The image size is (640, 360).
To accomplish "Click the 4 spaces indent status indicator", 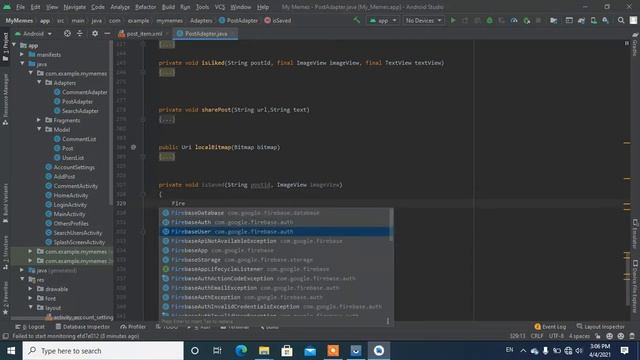I will 579,336.
